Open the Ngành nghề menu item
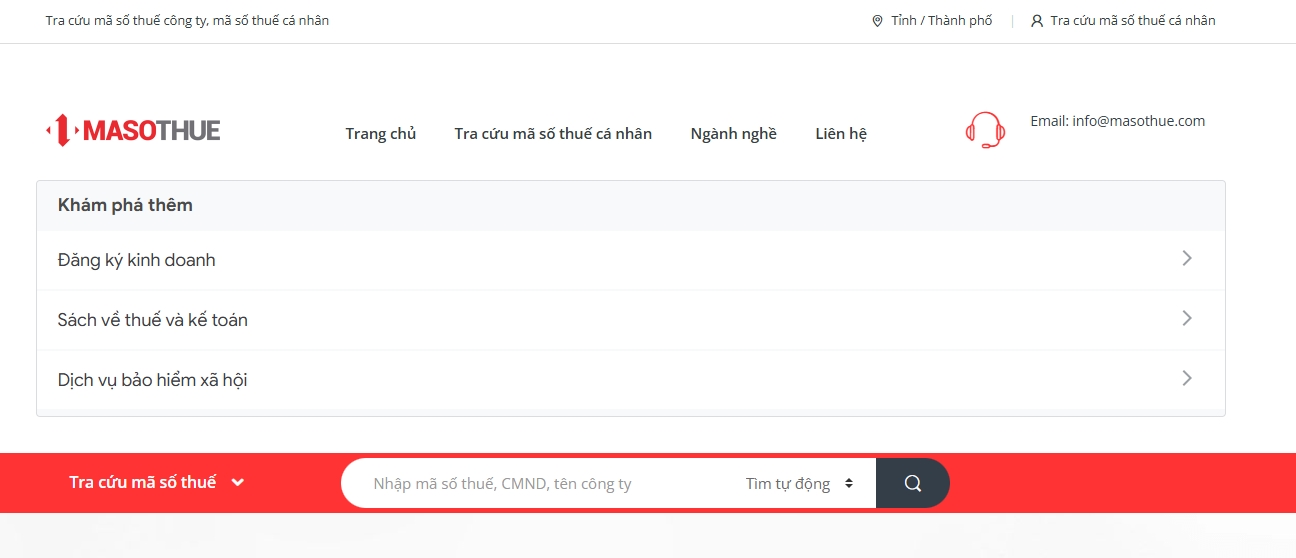The height and width of the screenshot is (558, 1296). (x=733, y=134)
